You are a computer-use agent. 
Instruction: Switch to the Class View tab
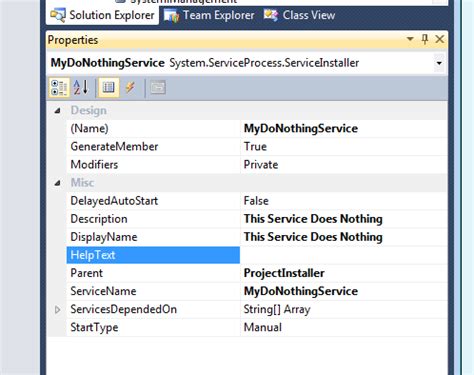[299, 15]
